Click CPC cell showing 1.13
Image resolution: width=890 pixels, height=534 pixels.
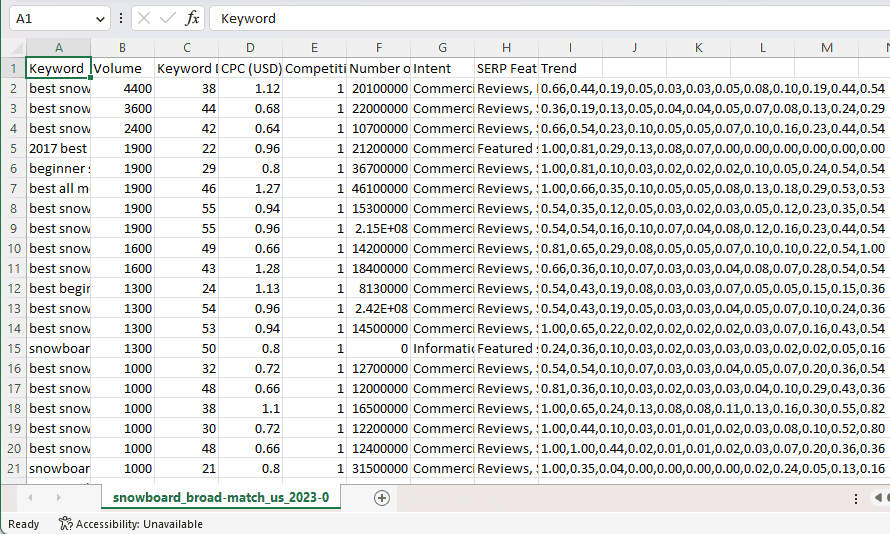coord(250,288)
